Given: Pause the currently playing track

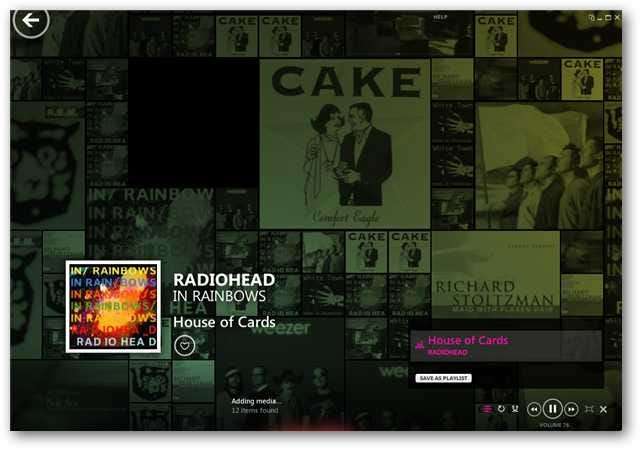Looking at the screenshot, I should [552, 409].
